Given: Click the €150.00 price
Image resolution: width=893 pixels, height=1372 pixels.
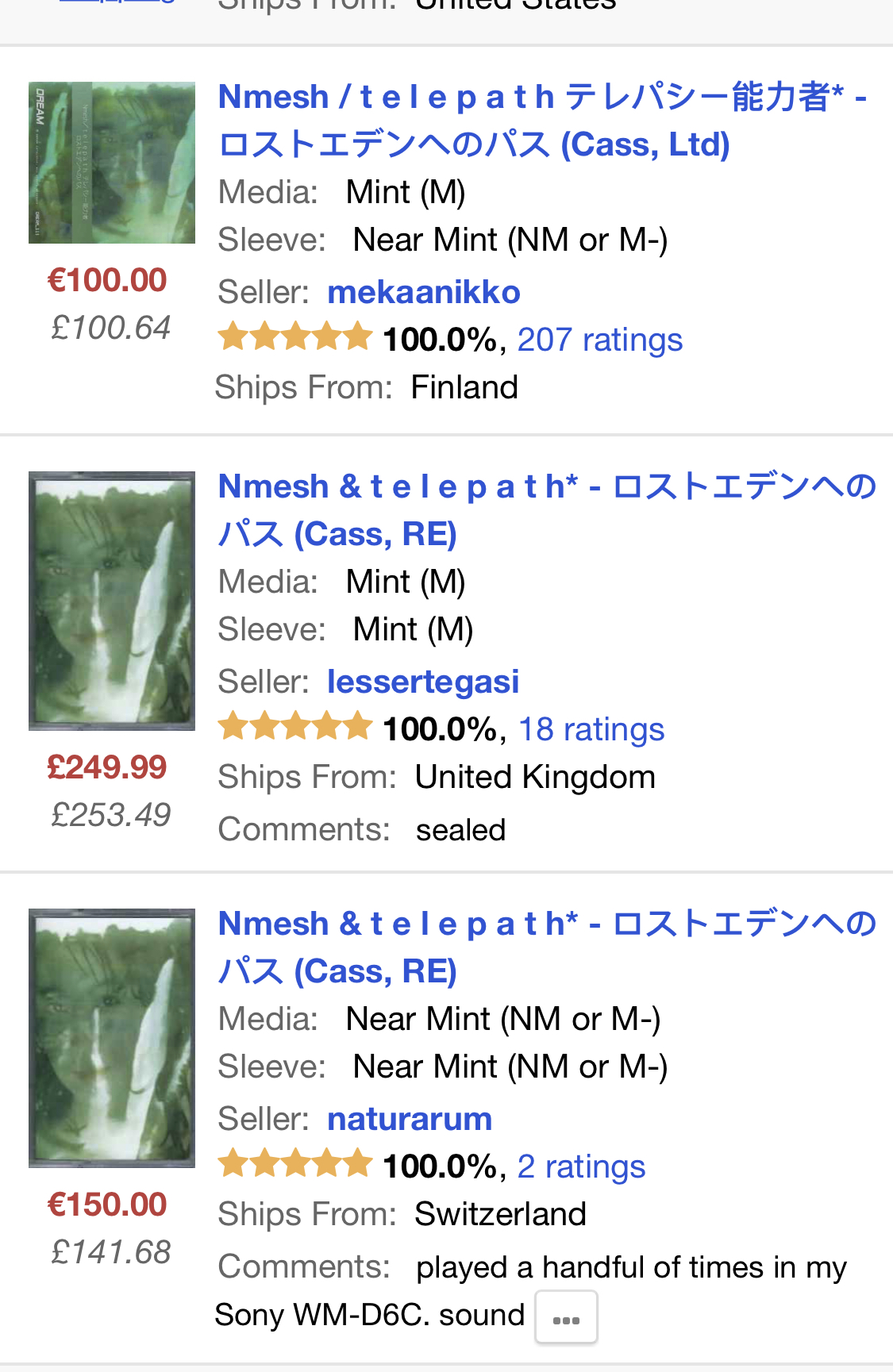Looking at the screenshot, I should click(x=107, y=1205).
